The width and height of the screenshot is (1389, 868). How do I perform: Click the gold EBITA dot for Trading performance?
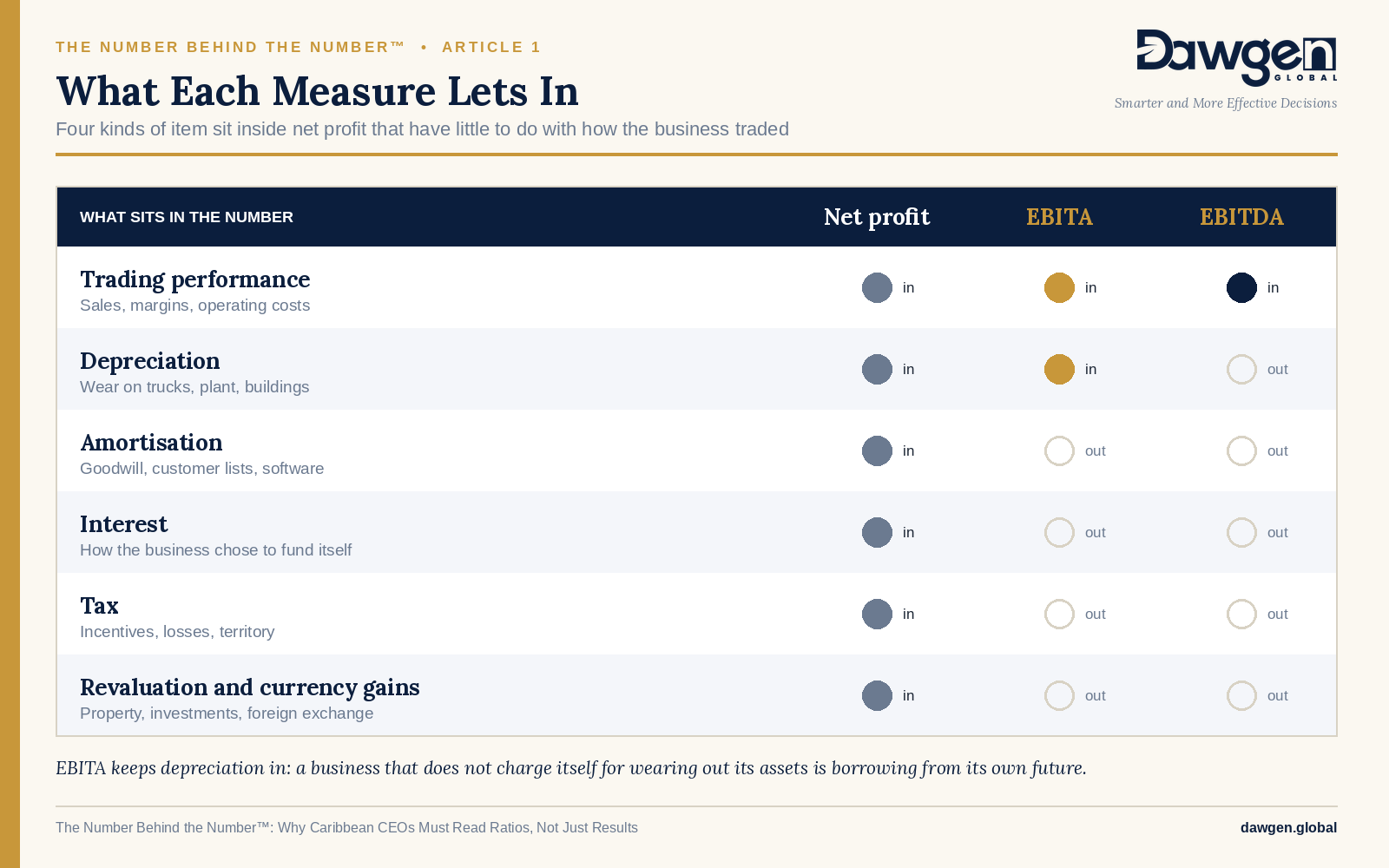[1059, 287]
